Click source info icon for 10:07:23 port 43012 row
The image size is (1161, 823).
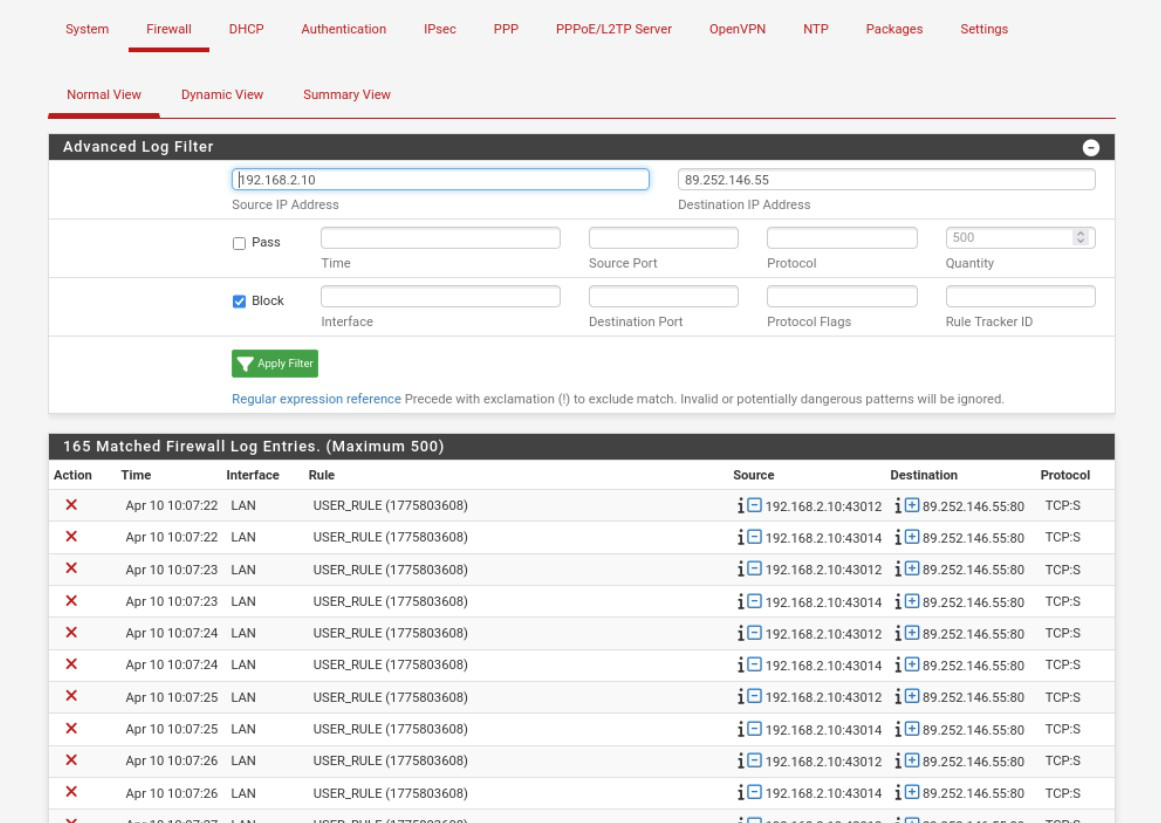tap(740, 569)
